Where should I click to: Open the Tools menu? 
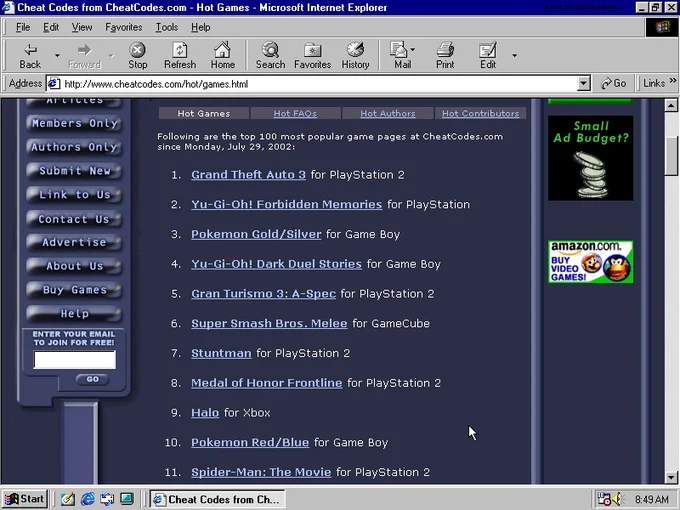[167, 27]
